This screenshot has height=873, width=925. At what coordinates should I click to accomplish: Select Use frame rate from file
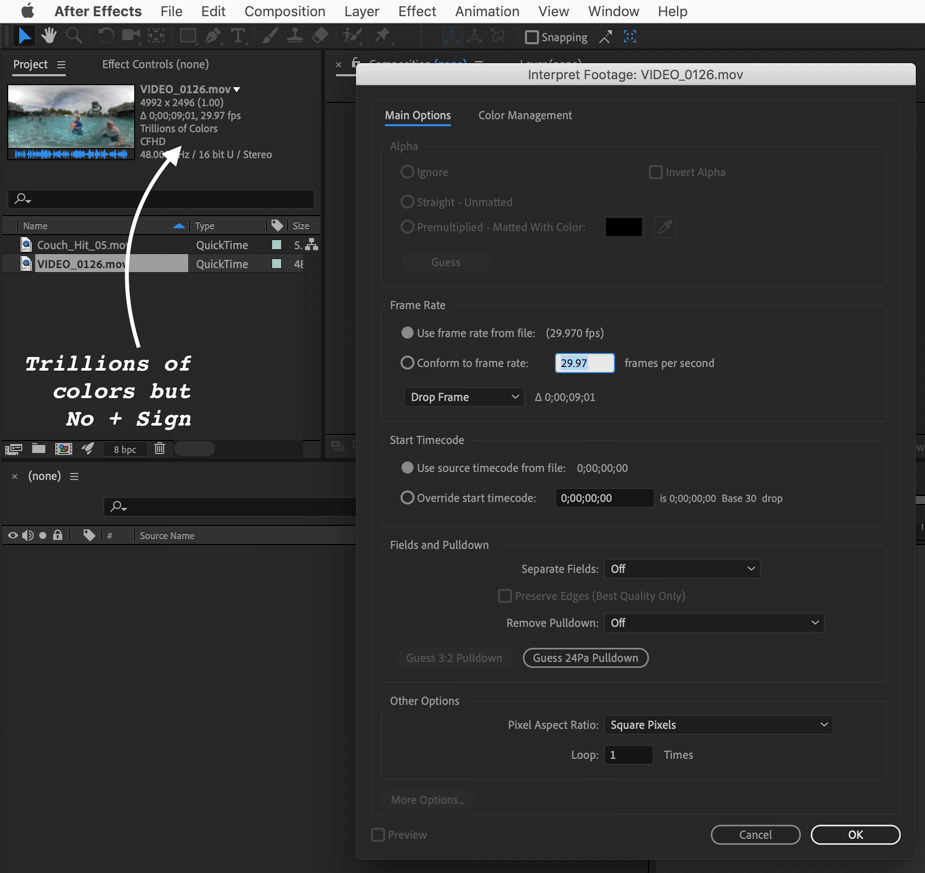click(x=407, y=333)
